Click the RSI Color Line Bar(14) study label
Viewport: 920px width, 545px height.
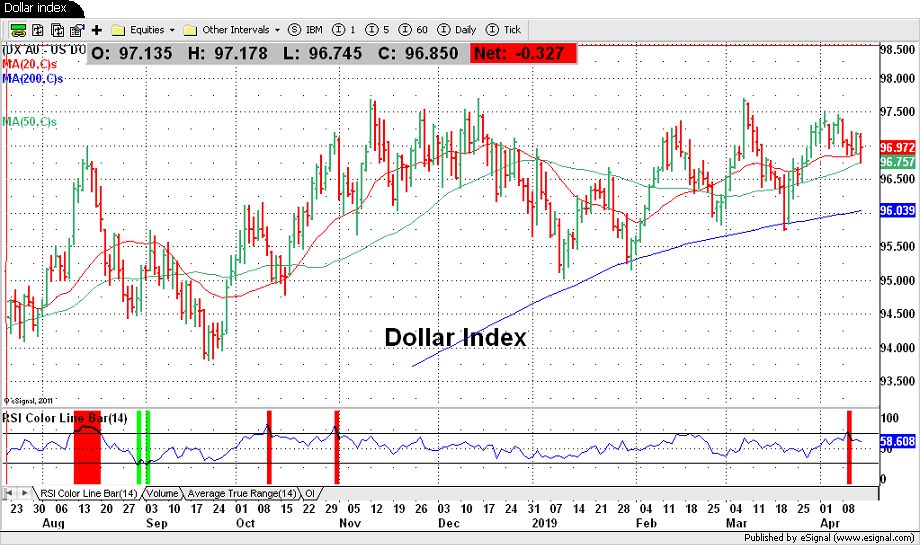click(65, 418)
